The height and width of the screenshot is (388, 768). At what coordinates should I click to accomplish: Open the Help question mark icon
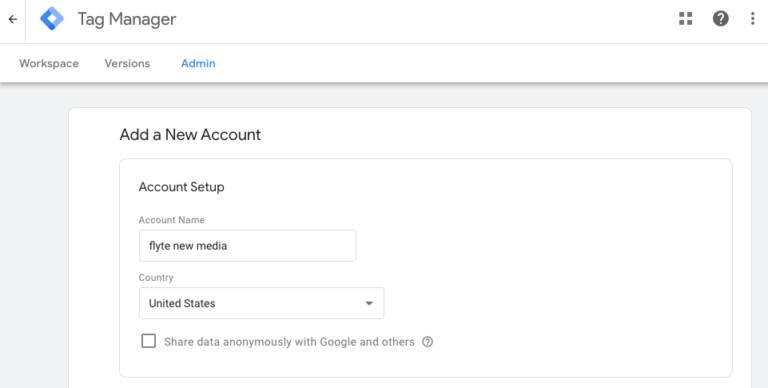[x=720, y=19]
